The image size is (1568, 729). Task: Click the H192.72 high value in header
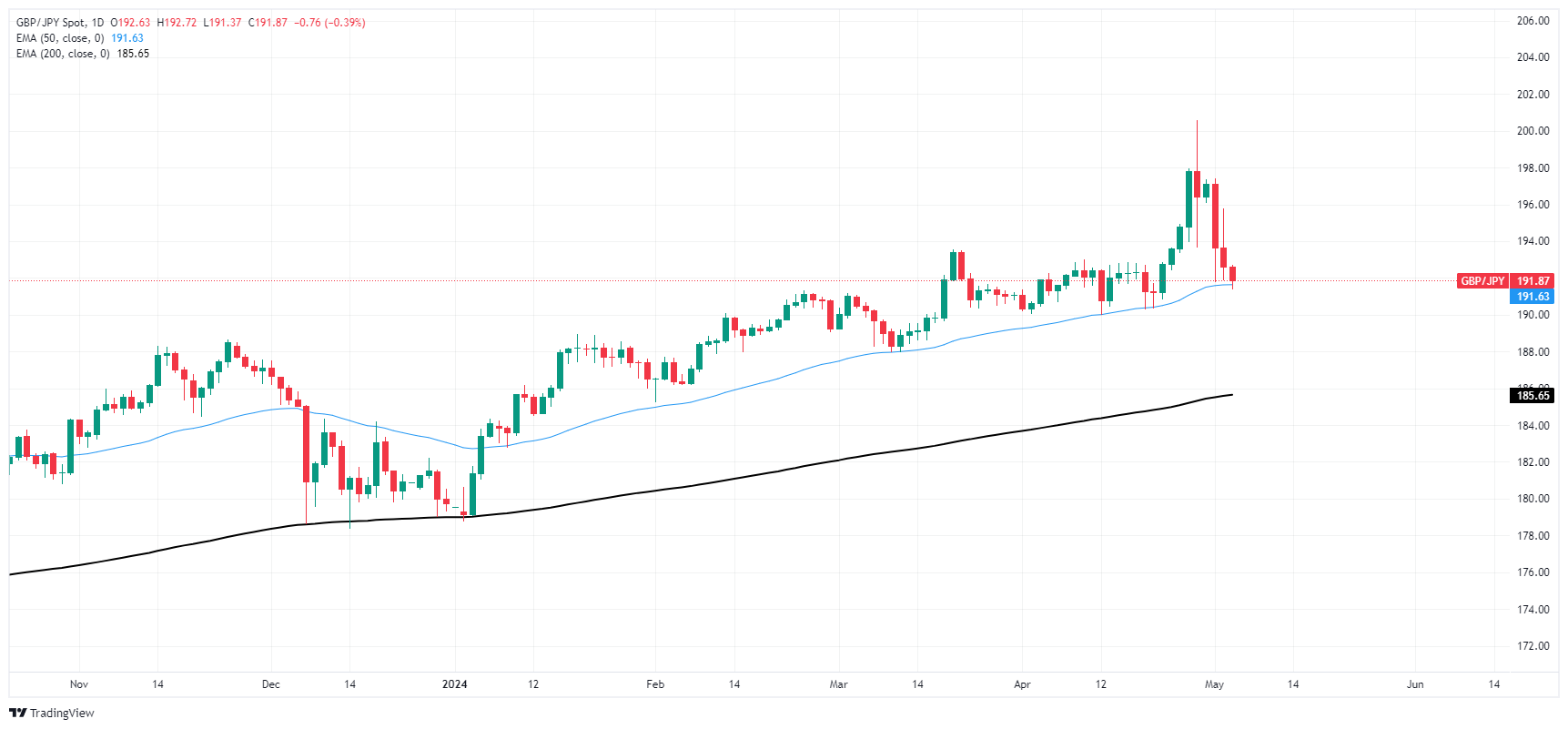pos(177,23)
